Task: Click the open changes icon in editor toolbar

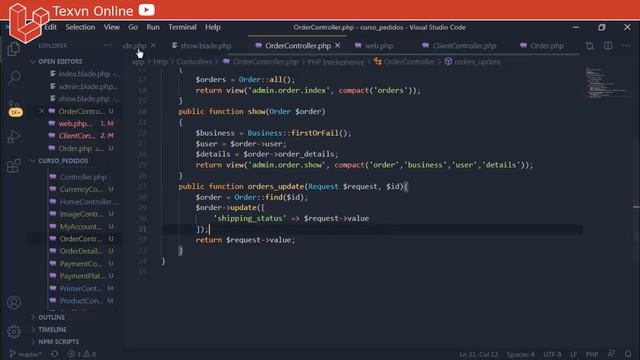Action: click(x=590, y=46)
